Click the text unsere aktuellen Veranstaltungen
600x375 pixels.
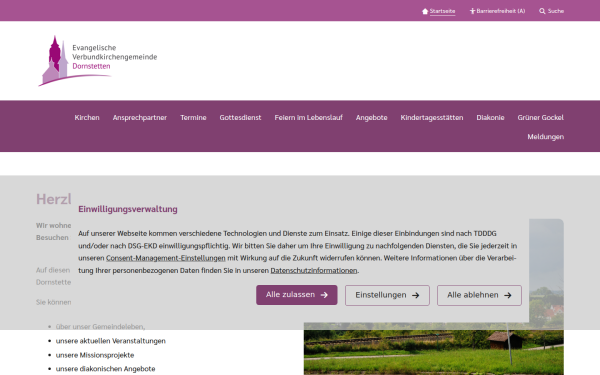pos(111,341)
